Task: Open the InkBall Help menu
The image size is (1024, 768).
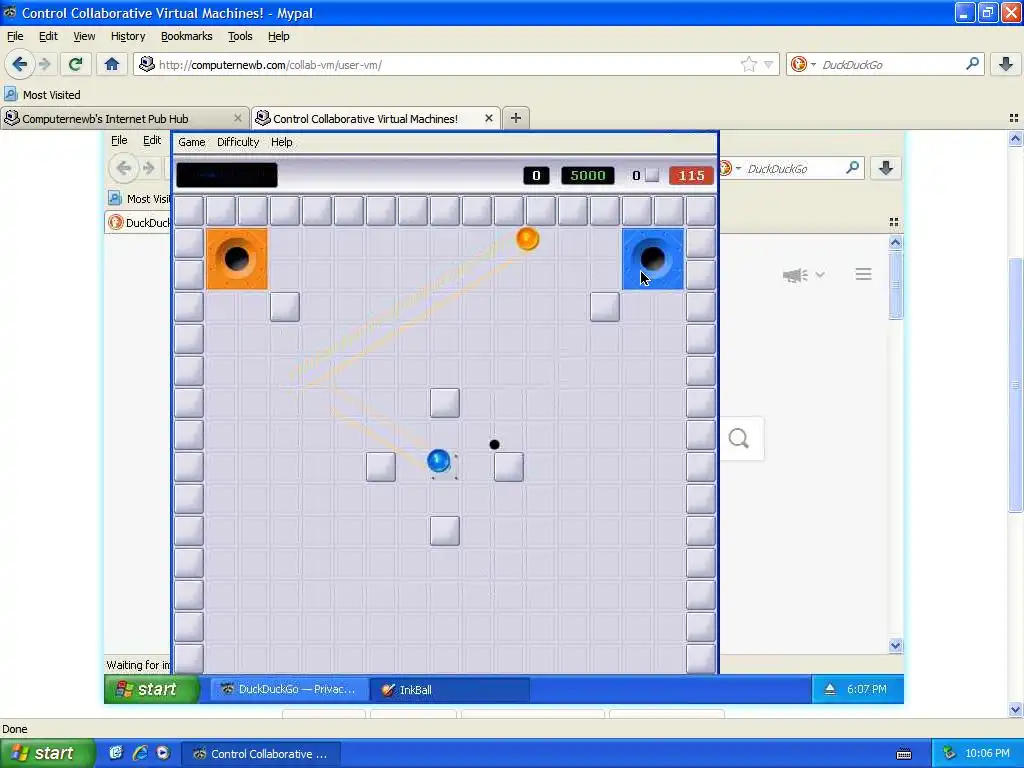Action: [281, 142]
